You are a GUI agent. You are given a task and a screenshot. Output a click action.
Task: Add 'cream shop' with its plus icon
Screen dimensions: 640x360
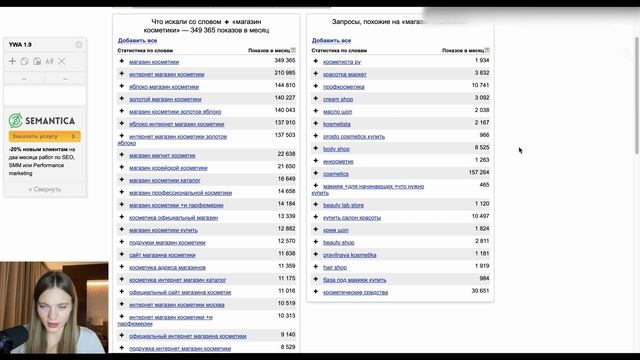(316, 99)
